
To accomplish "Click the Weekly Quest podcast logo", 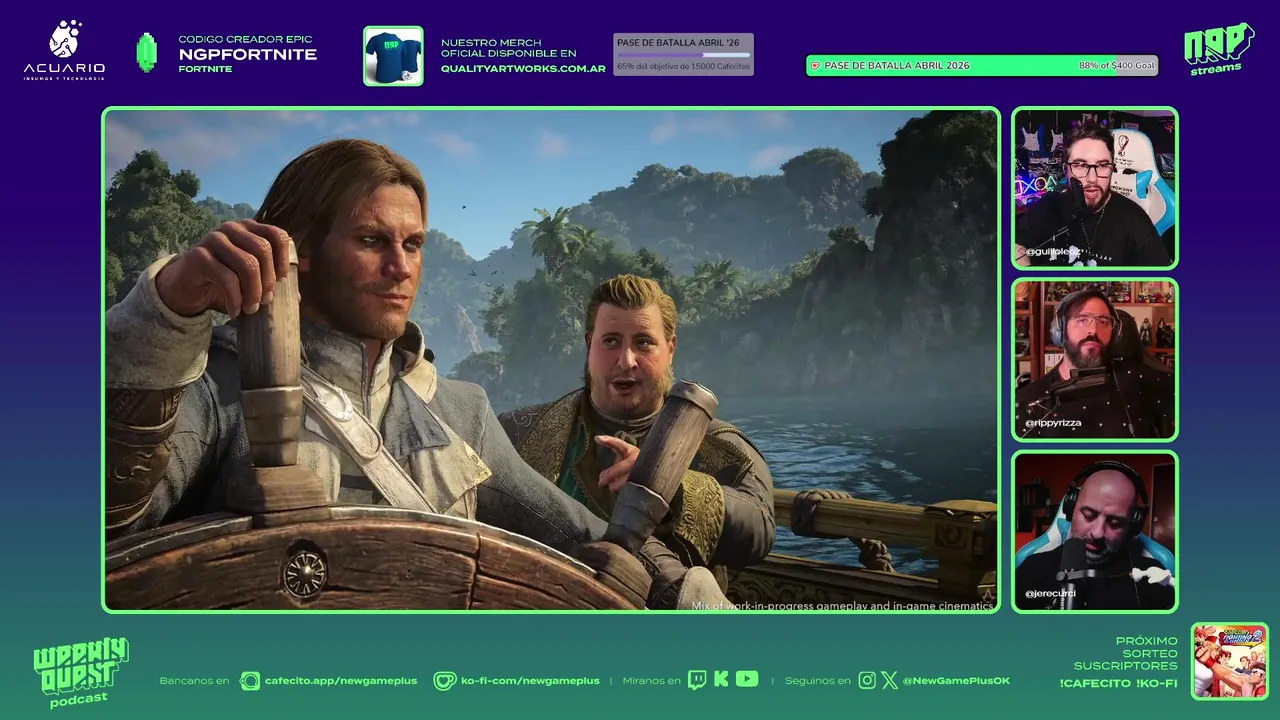I will [80, 673].
